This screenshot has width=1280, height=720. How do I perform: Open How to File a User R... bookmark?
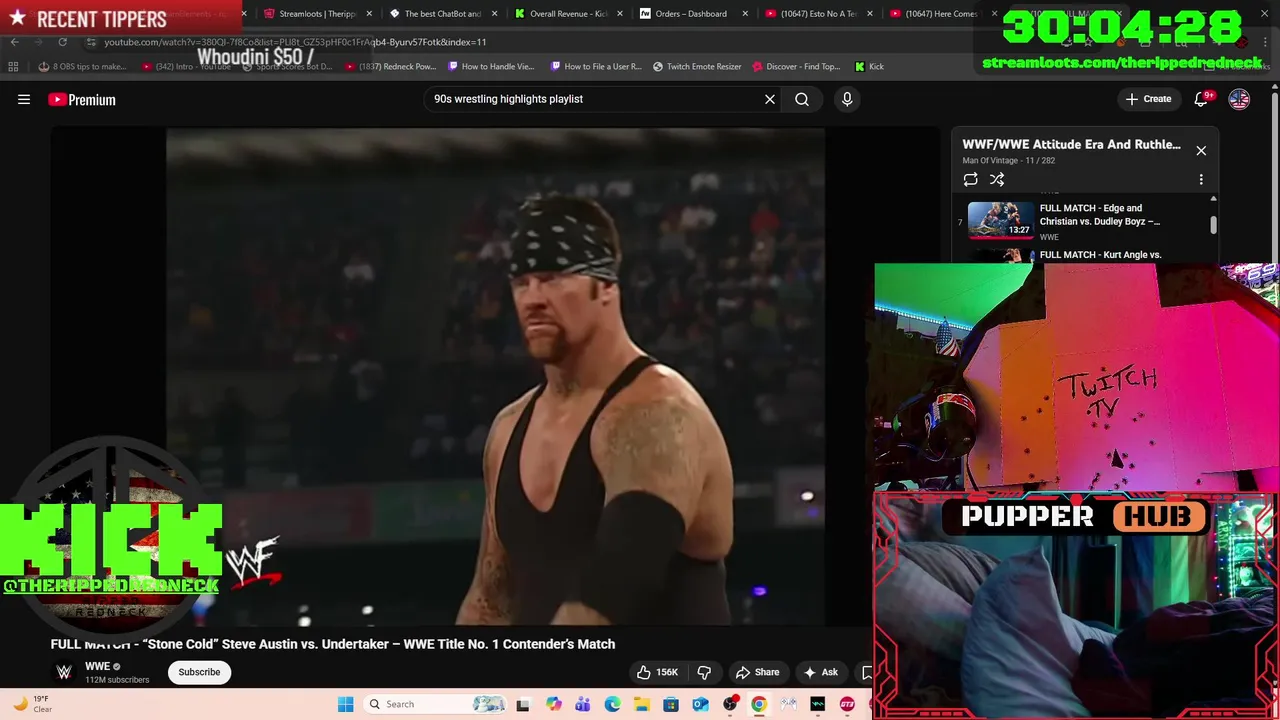click(x=596, y=67)
